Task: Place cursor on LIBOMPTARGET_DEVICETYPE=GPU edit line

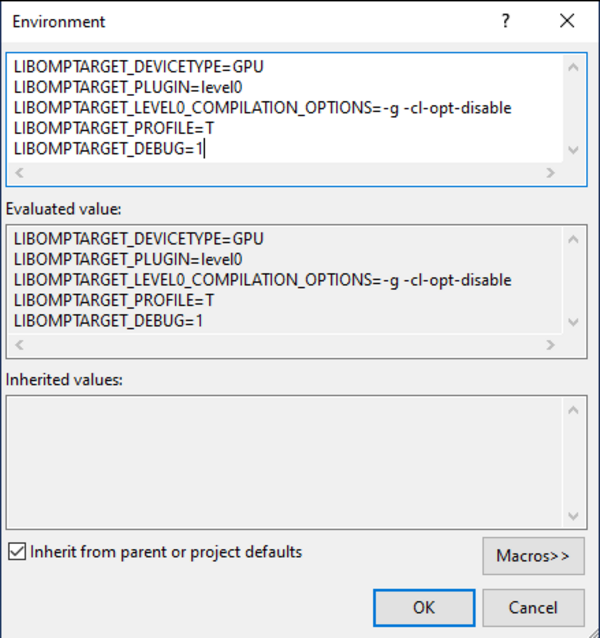Action: (x=139, y=68)
